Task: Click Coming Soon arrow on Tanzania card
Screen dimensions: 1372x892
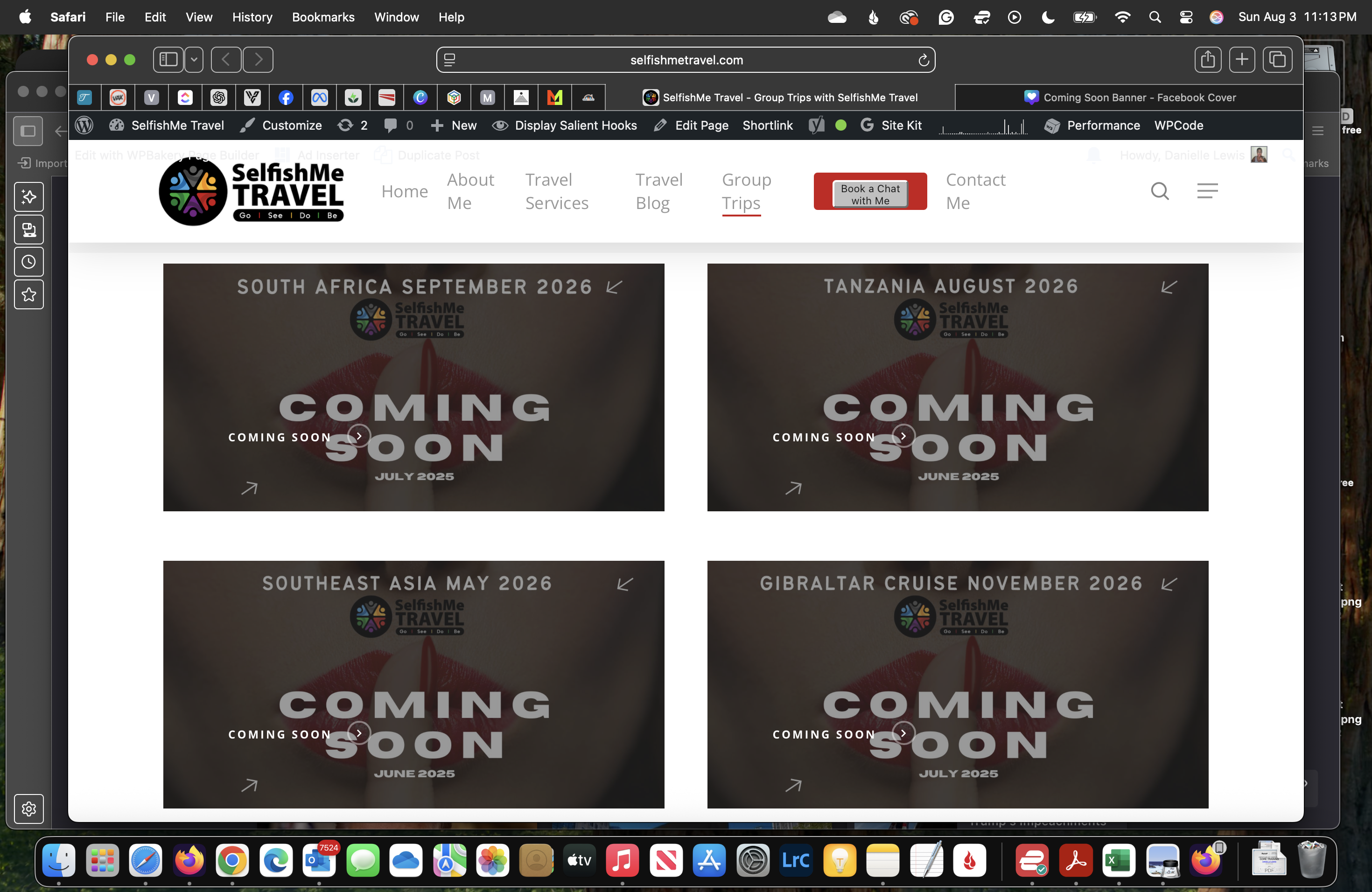Action: [903, 436]
